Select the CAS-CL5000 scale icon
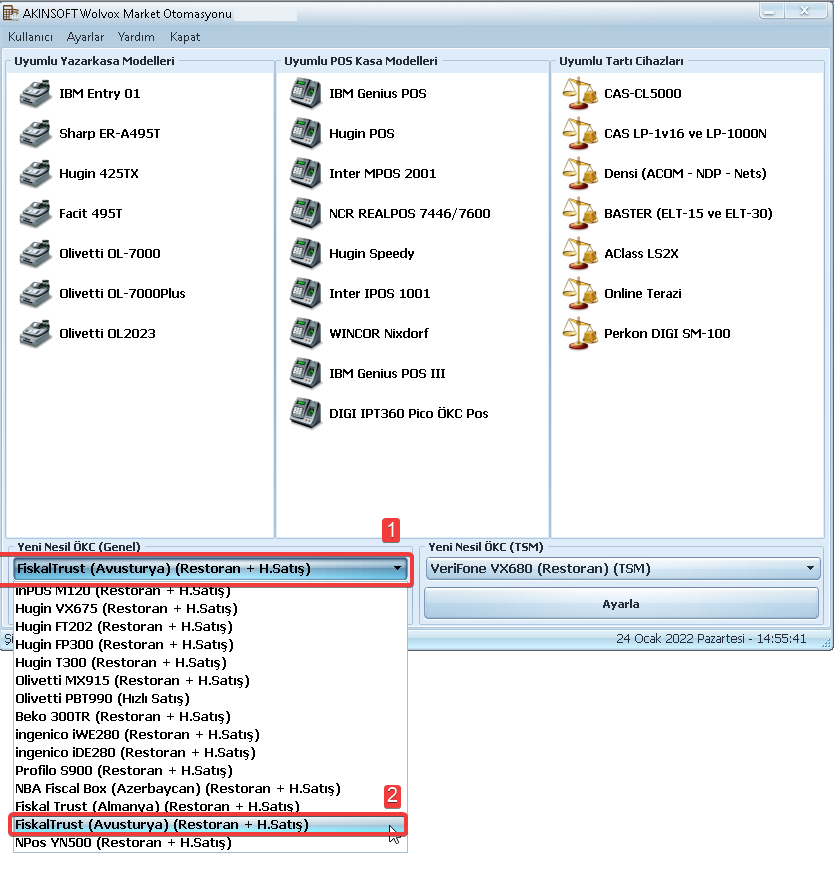 click(580, 94)
